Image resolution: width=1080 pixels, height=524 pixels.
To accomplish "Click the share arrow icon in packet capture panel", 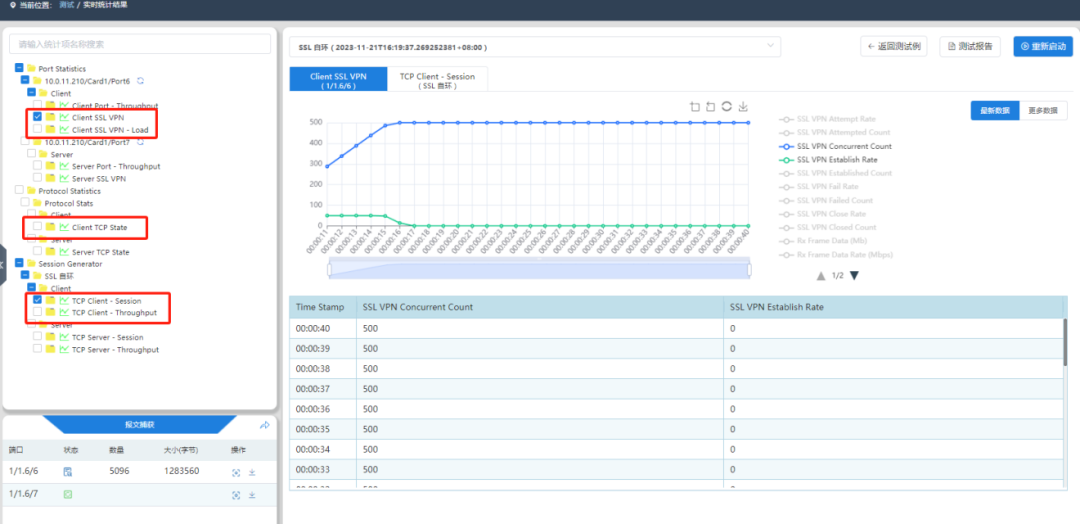I will (265, 425).
